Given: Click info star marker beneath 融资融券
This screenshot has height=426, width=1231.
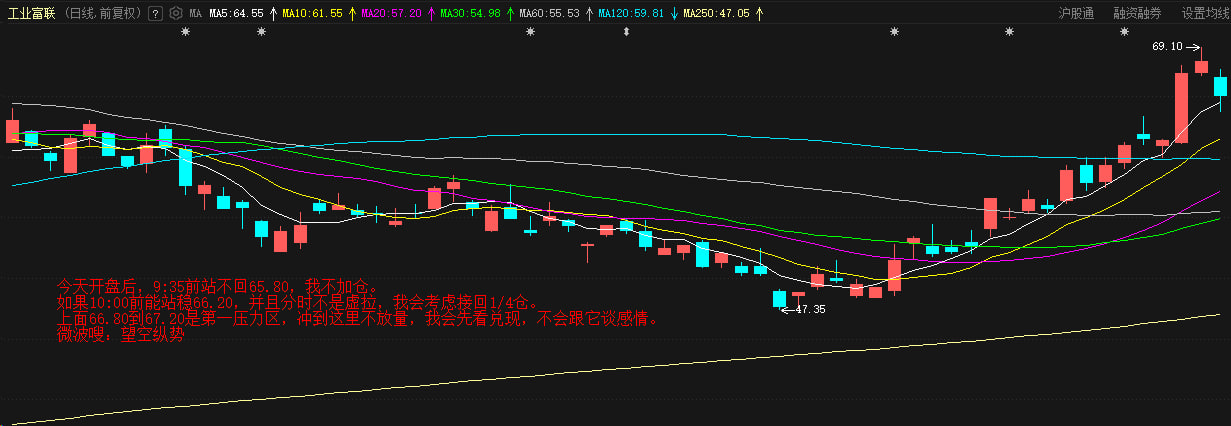Looking at the screenshot, I should pos(1124,32).
